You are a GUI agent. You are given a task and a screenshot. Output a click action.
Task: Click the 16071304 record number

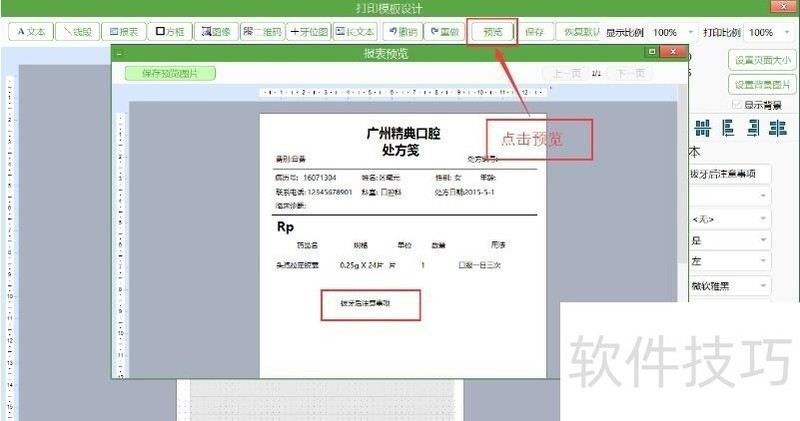(320, 178)
